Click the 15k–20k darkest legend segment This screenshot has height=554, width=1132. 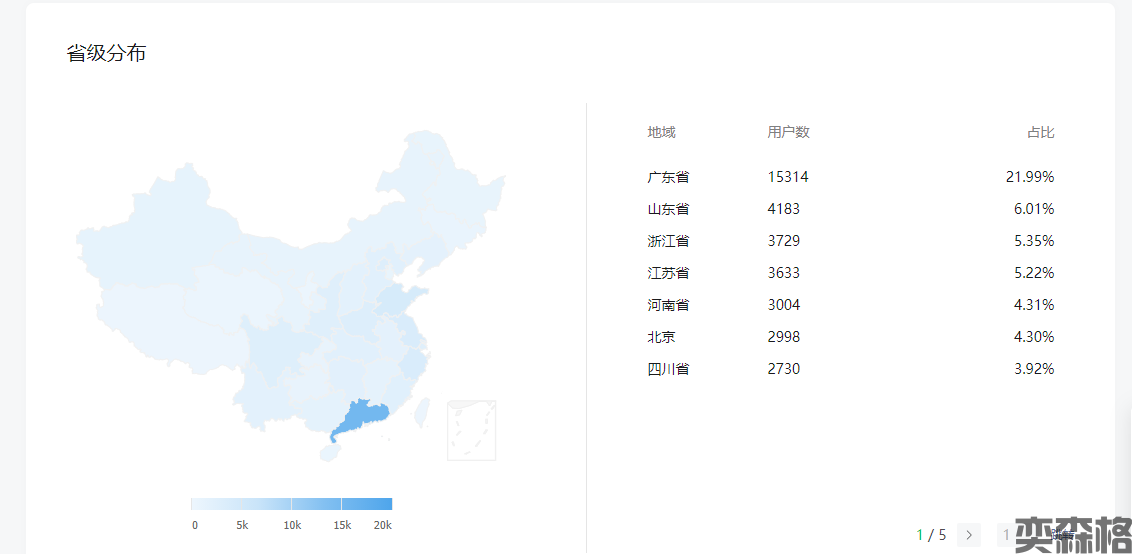coord(367,504)
